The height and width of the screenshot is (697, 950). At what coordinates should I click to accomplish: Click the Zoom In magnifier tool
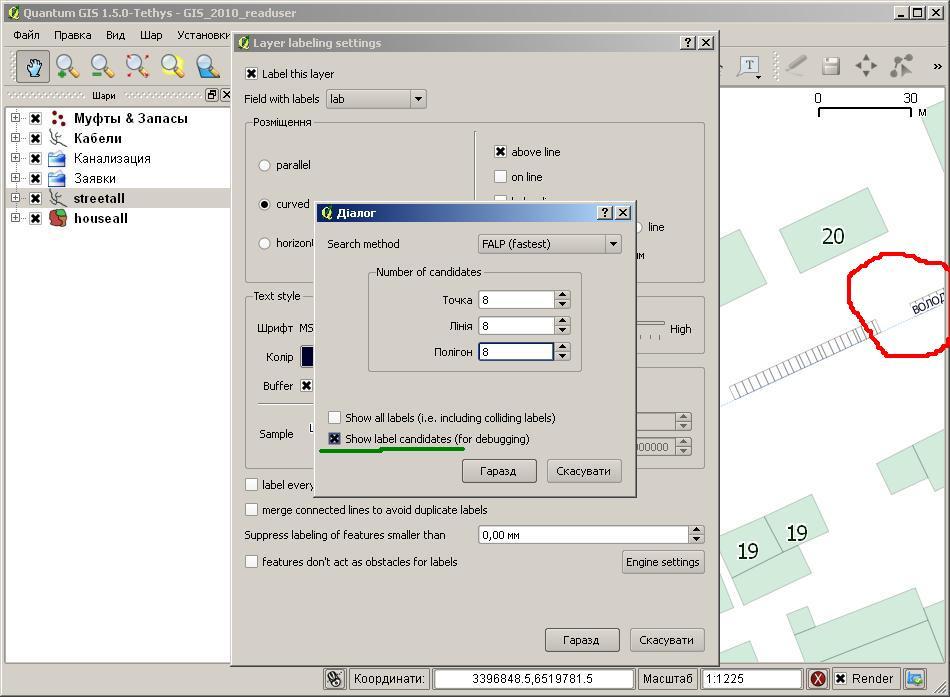coord(67,67)
